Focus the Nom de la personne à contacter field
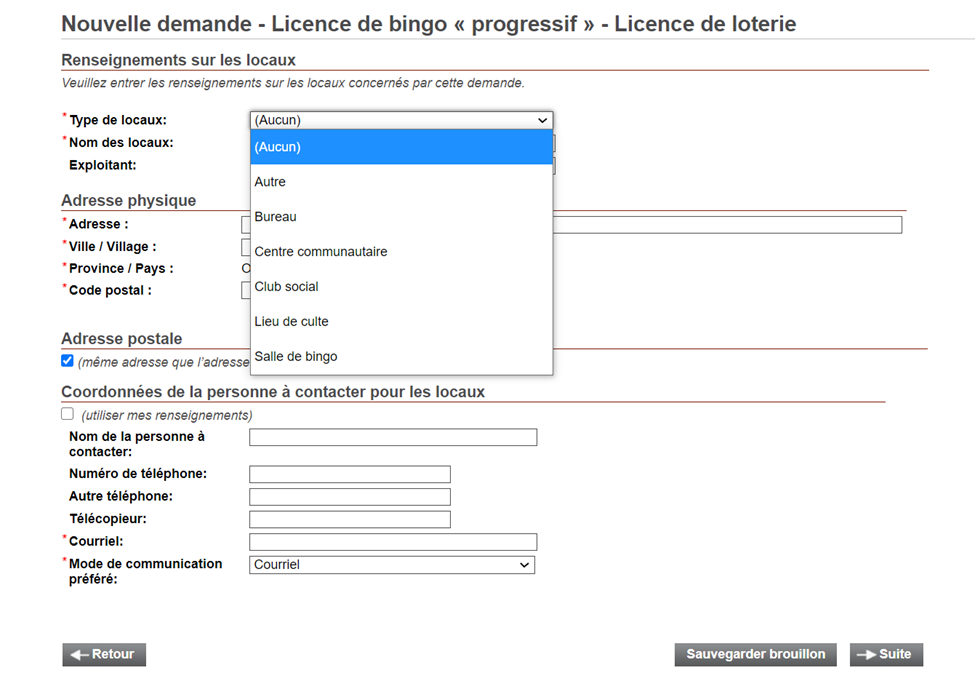975x689 pixels. (x=393, y=437)
